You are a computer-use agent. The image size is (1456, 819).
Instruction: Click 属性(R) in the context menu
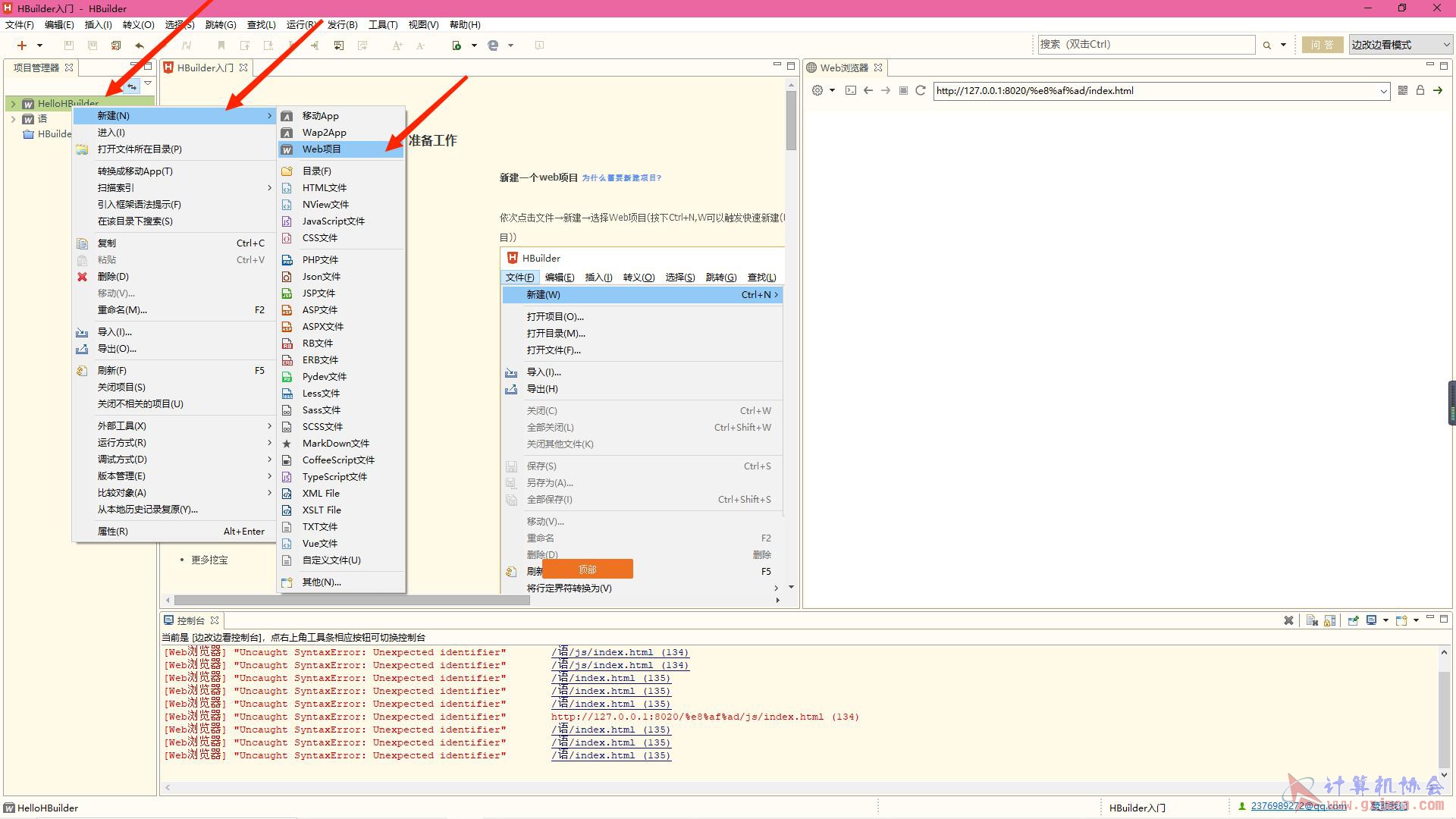(174, 532)
